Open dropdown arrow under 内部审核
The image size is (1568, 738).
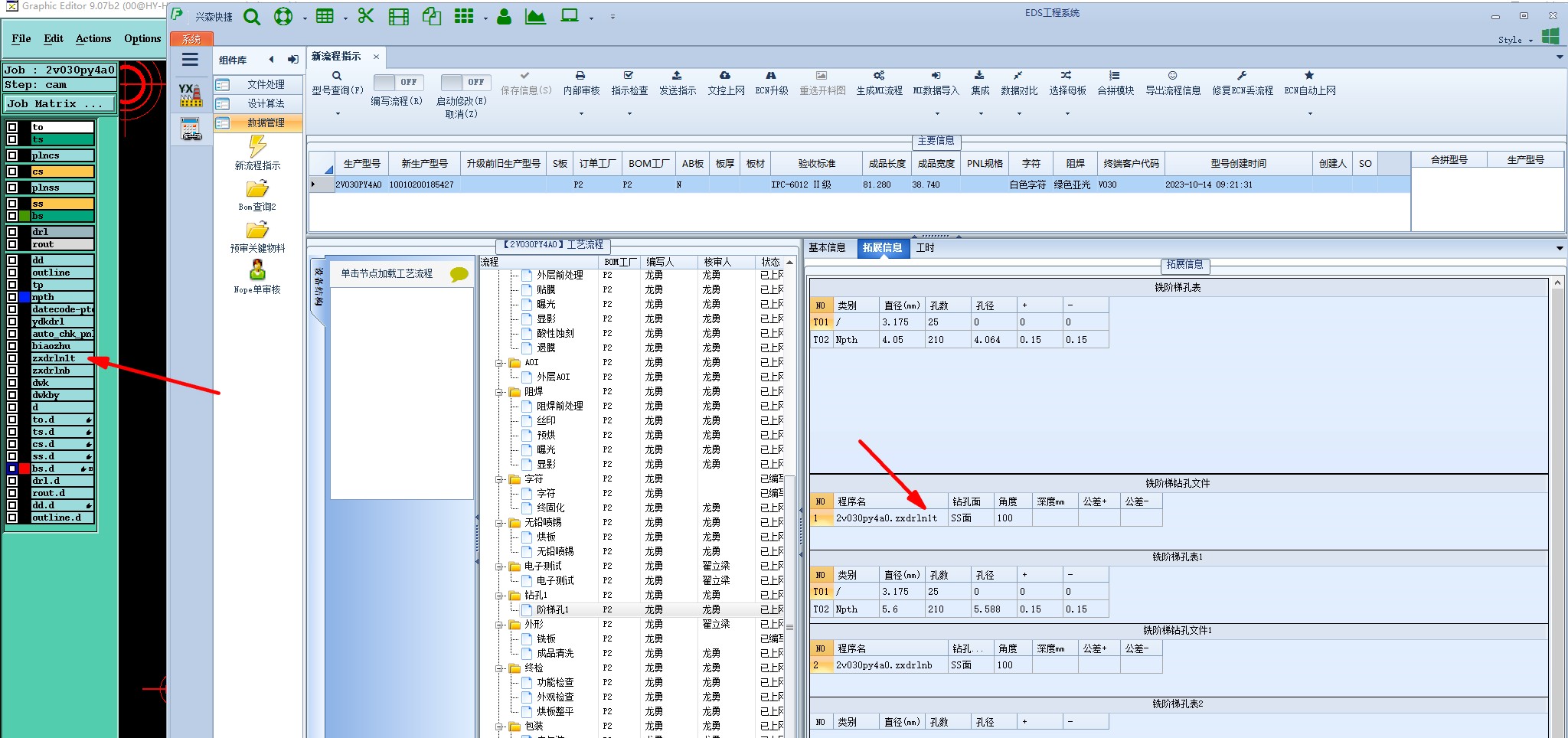[x=581, y=114]
